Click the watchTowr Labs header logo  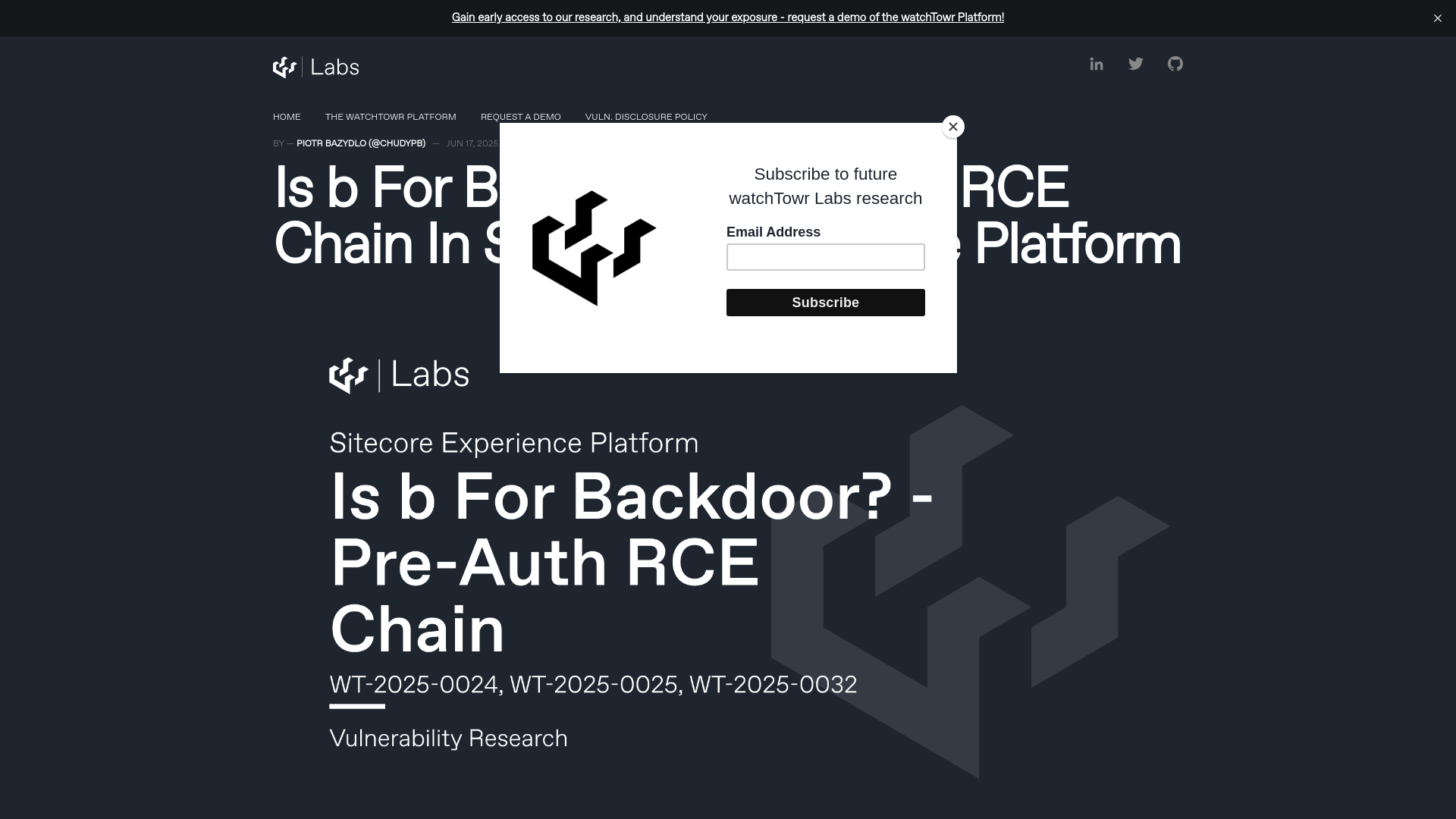pos(316,67)
